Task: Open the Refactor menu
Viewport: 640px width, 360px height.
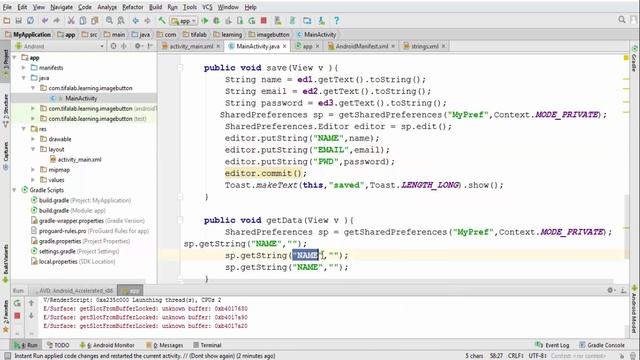Action: coord(133,7)
